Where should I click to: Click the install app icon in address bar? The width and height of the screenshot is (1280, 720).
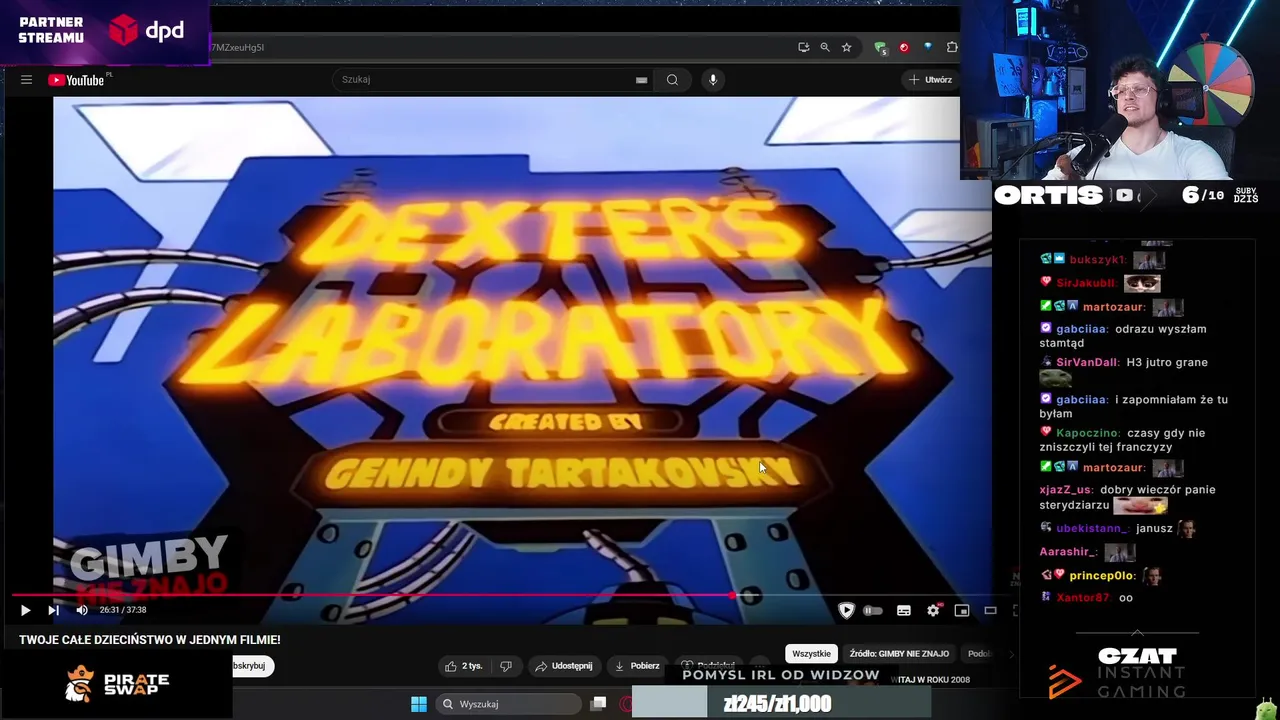tap(803, 47)
